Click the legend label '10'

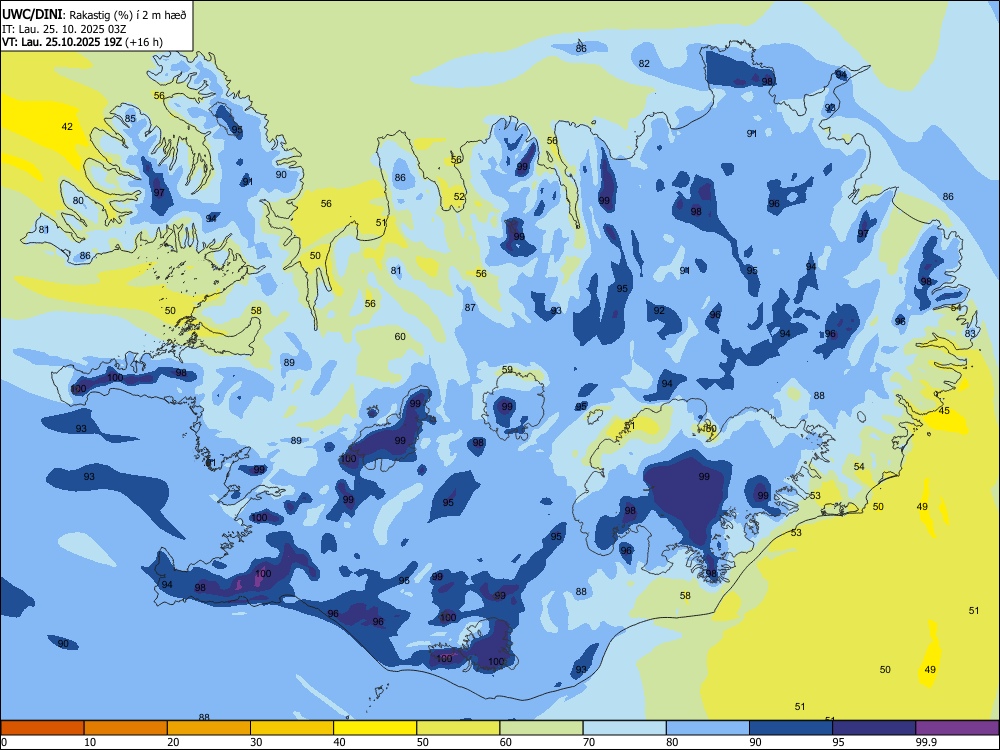point(90,742)
